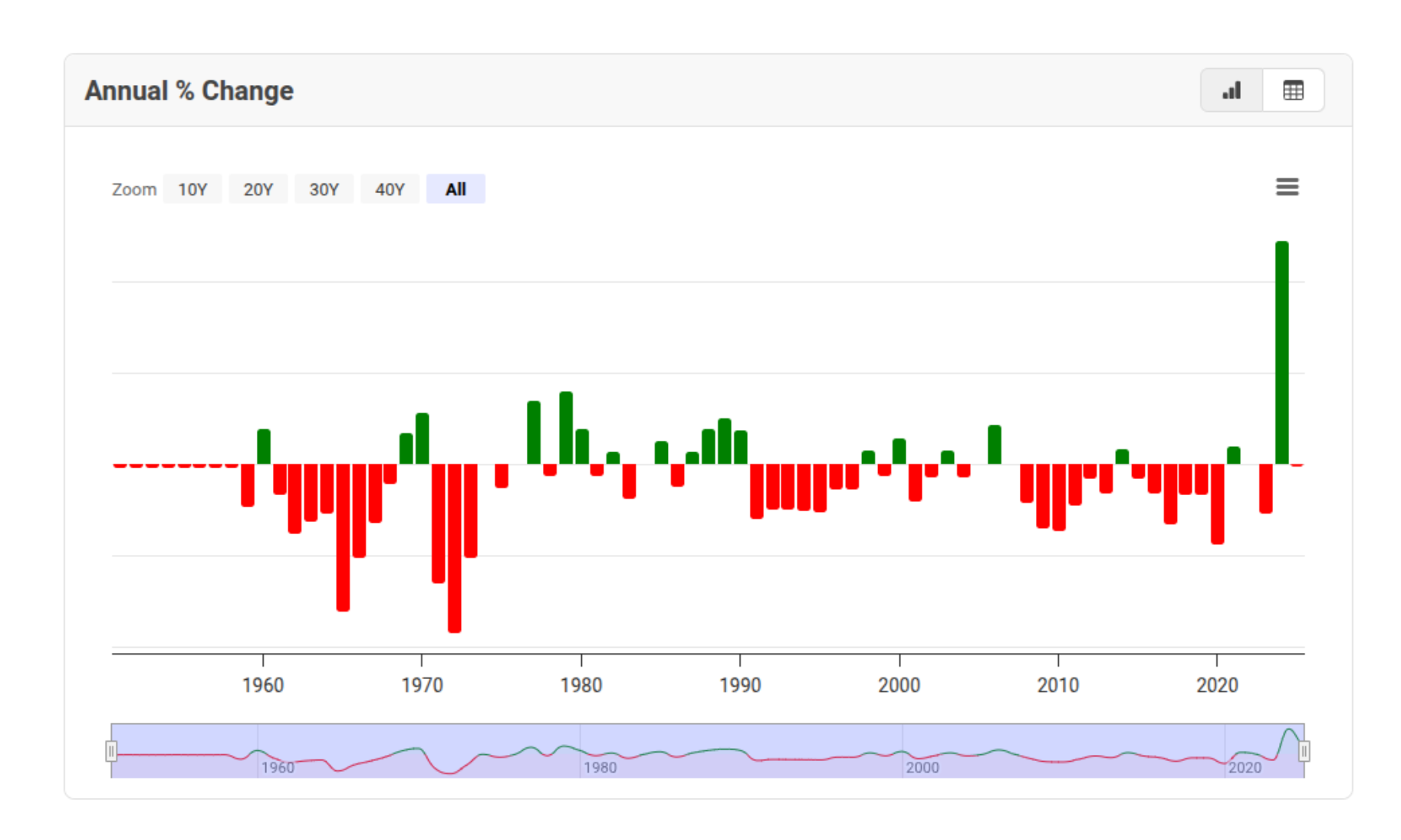Grab the right navigator range handle
The image size is (1401, 840).
click(1304, 751)
